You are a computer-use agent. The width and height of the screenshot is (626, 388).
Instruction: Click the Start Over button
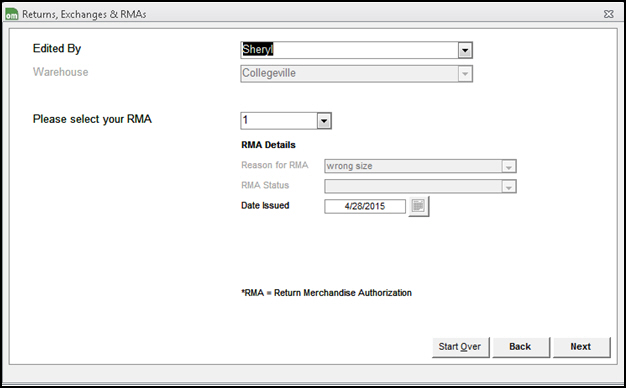pyautogui.click(x=460, y=347)
